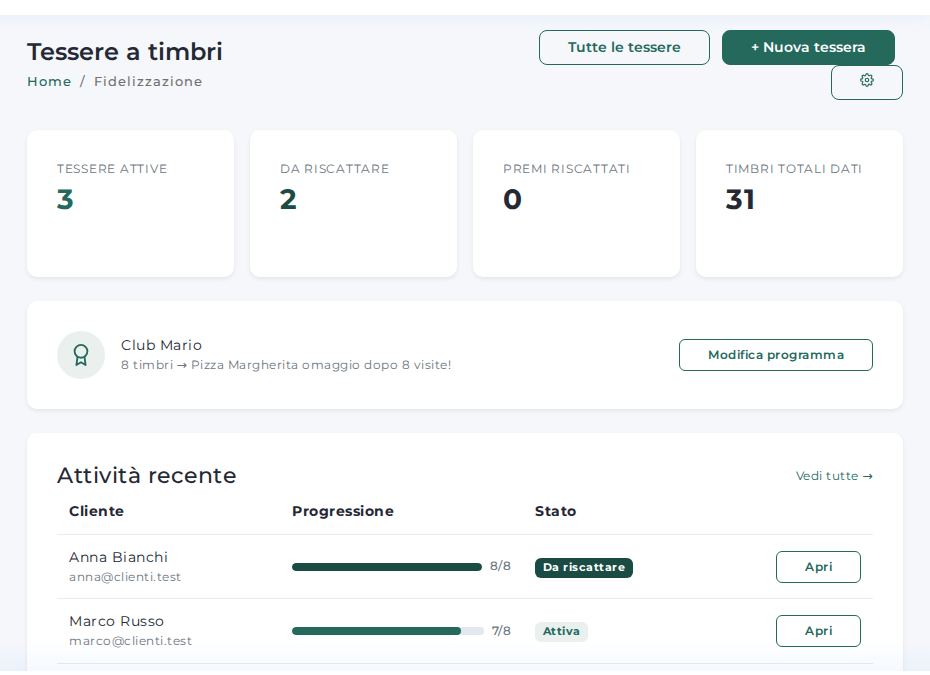Go to Home in the breadcrumb
This screenshot has height=675, width=930.
[x=49, y=81]
